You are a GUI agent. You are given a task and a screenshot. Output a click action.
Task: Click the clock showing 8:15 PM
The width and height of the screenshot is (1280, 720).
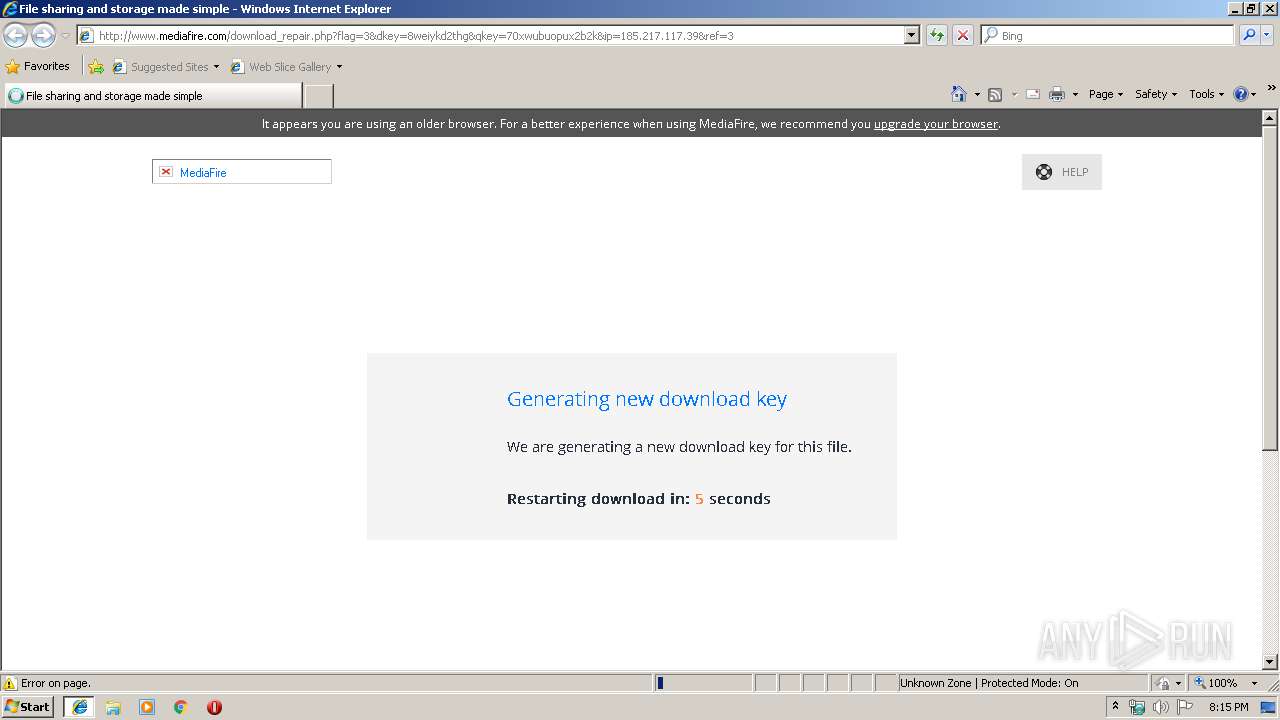pyautogui.click(x=1228, y=707)
